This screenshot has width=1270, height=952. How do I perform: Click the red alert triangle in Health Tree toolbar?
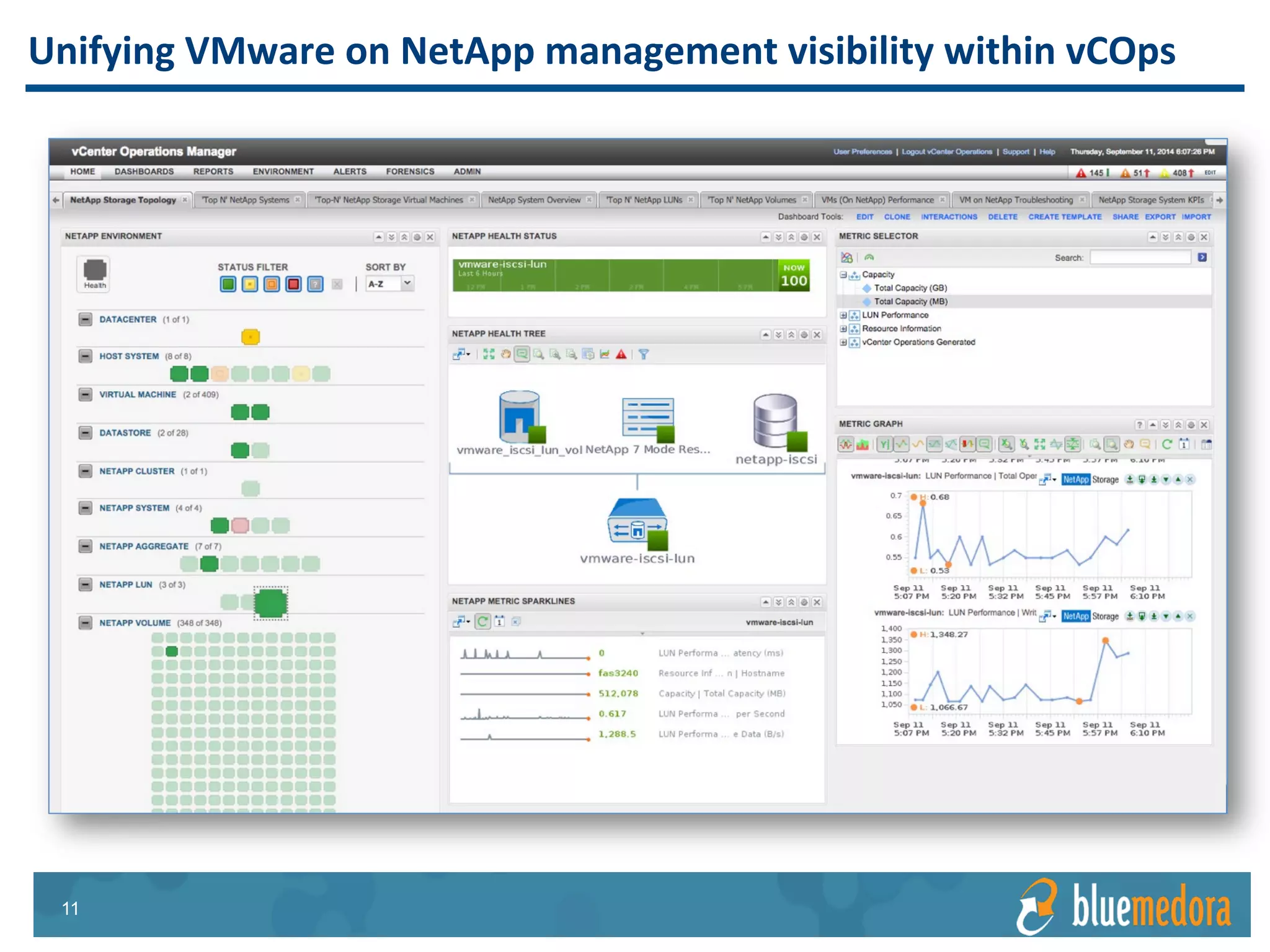tap(621, 354)
